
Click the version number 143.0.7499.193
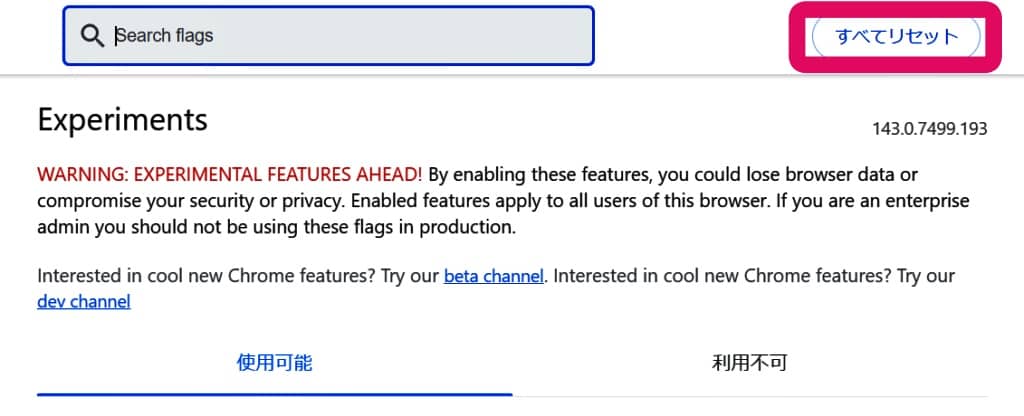coord(930,129)
